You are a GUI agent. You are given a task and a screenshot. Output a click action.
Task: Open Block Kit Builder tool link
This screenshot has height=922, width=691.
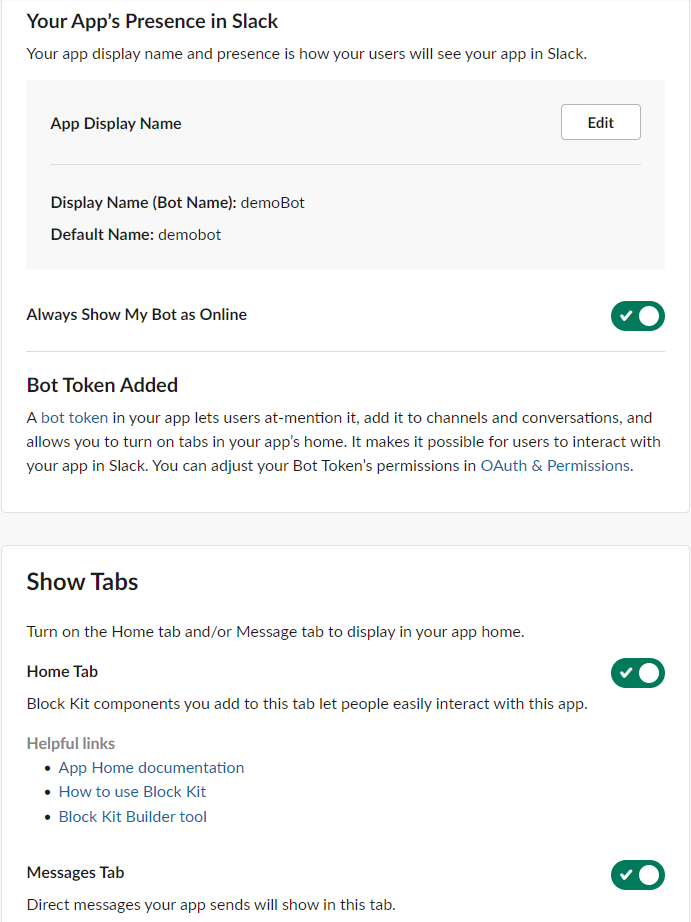click(133, 816)
